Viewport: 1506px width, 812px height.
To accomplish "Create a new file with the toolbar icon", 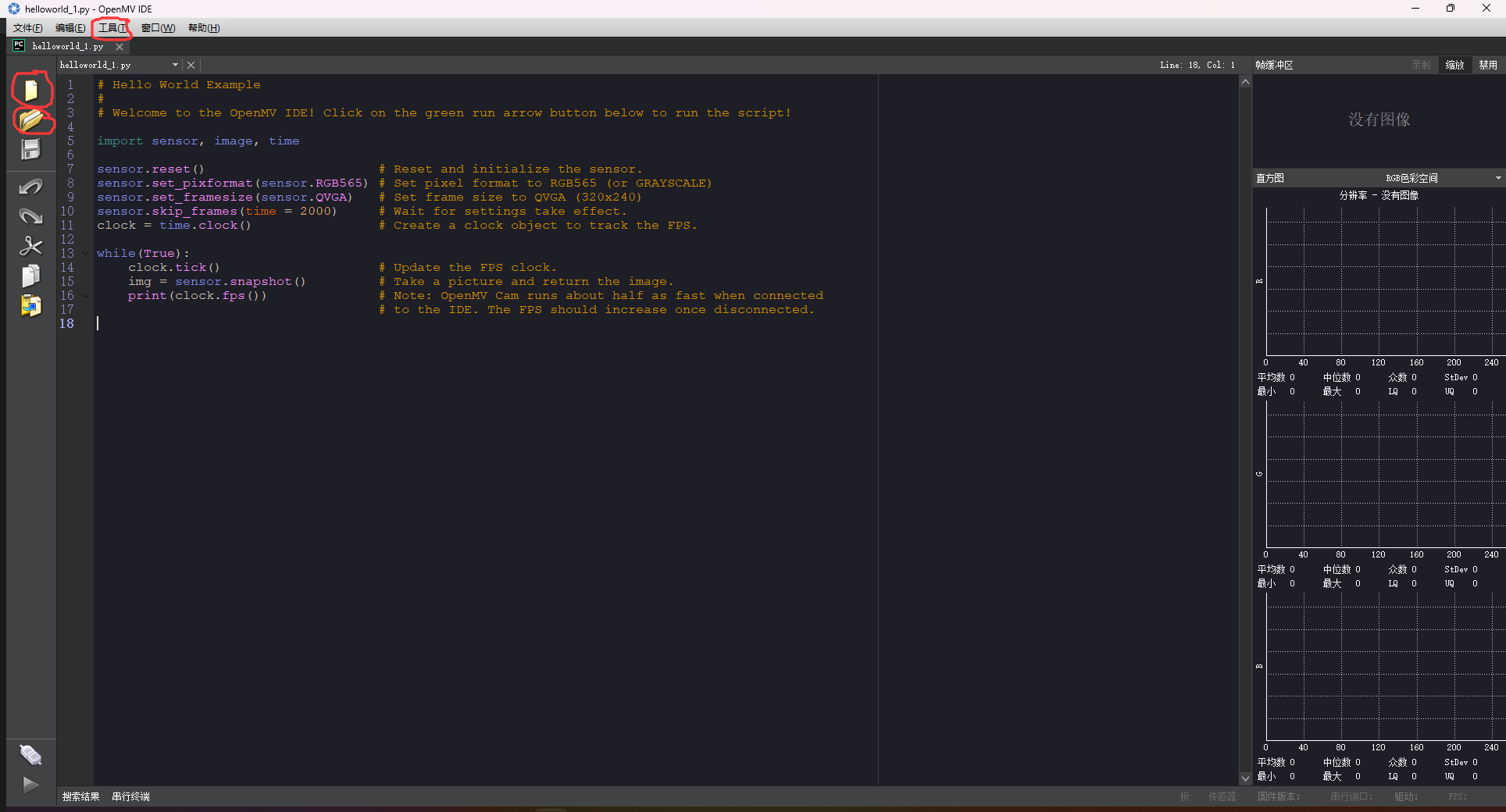I will [30, 91].
